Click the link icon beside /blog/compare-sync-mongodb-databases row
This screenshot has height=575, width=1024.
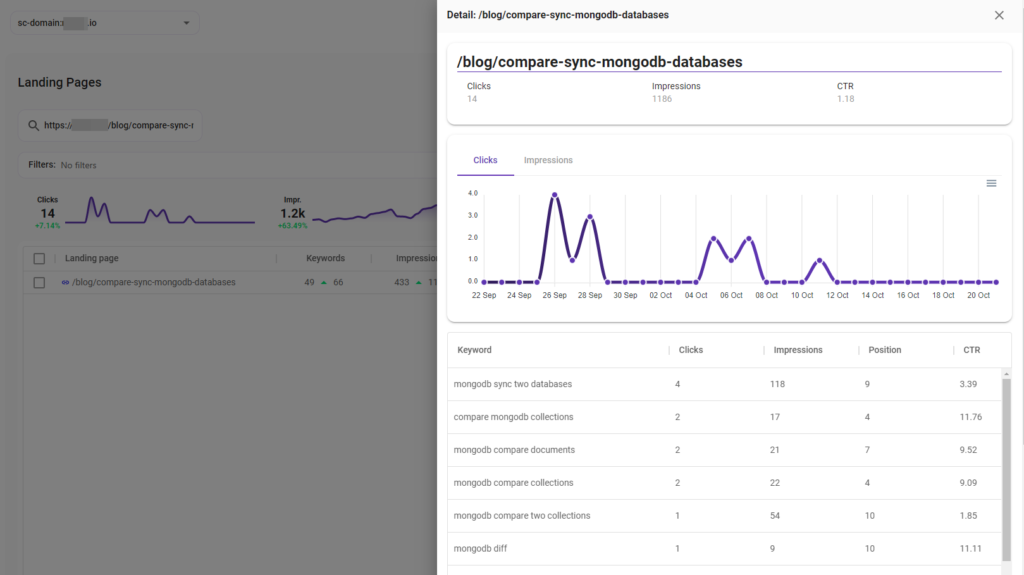click(x=65, y=282)
